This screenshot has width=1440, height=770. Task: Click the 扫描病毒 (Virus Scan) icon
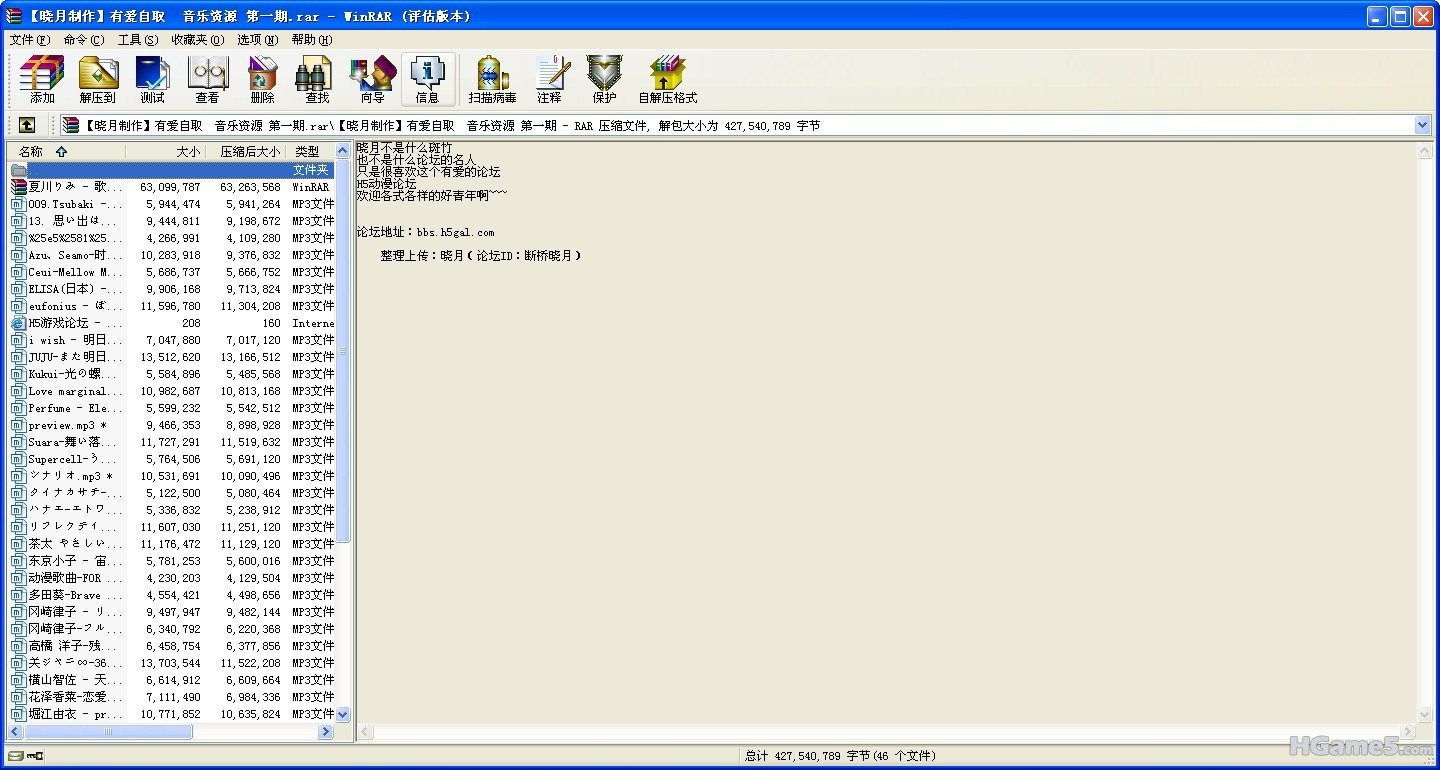492,80
